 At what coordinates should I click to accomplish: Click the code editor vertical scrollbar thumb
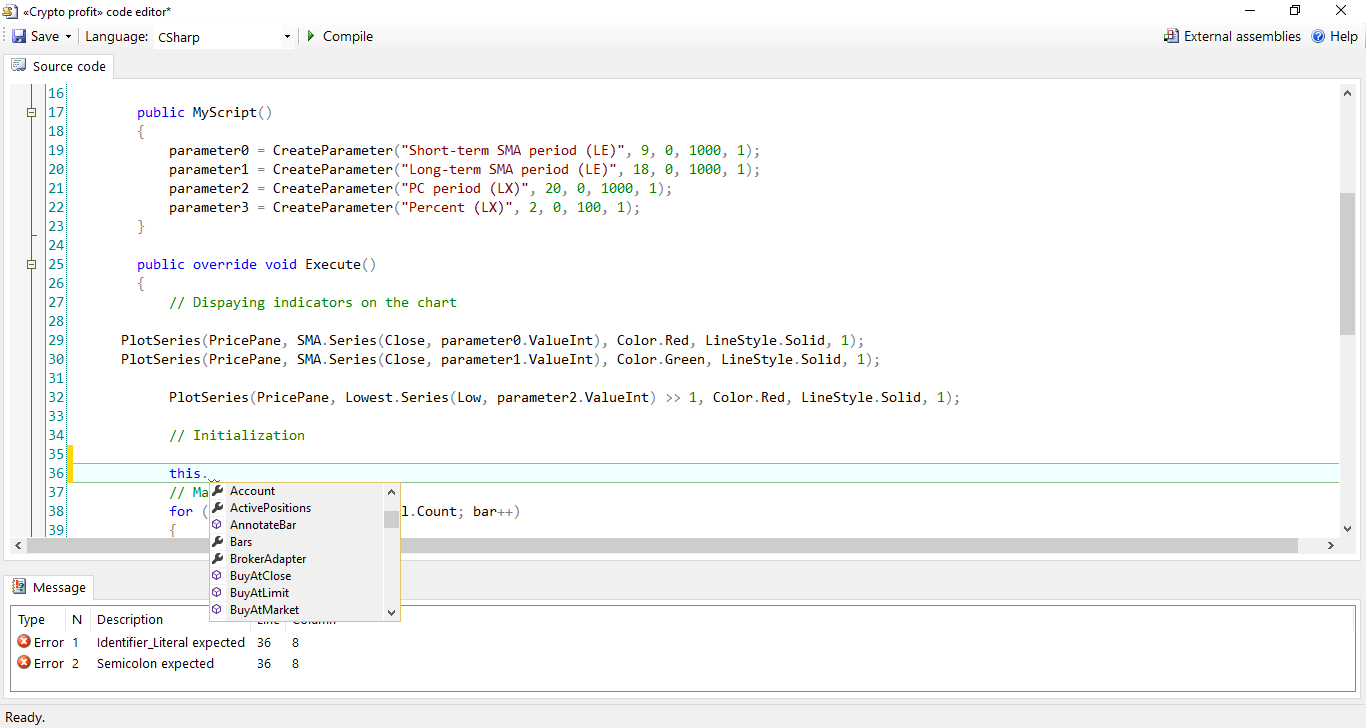(1347, 264)
